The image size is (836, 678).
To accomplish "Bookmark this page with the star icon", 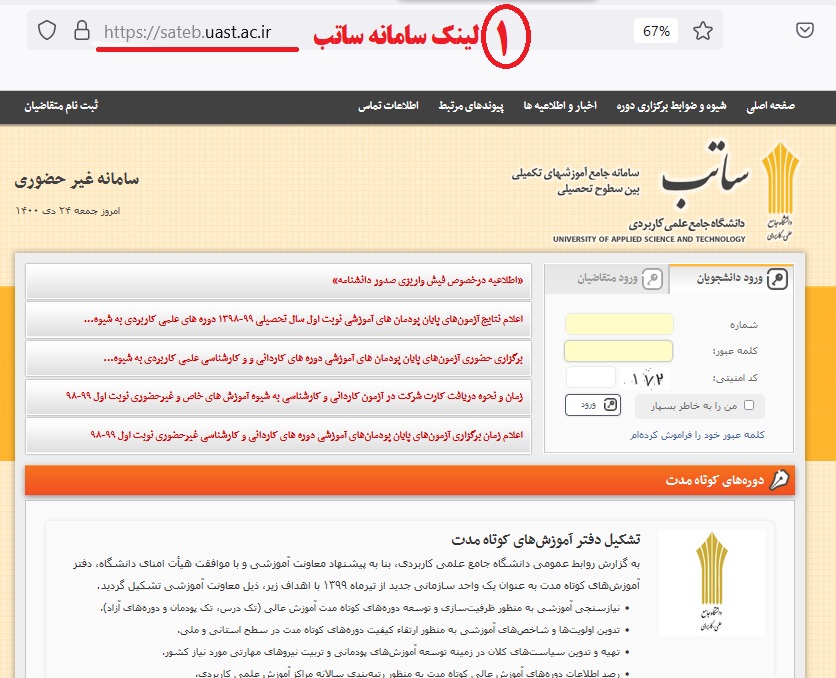I will [x=703, y=30].
